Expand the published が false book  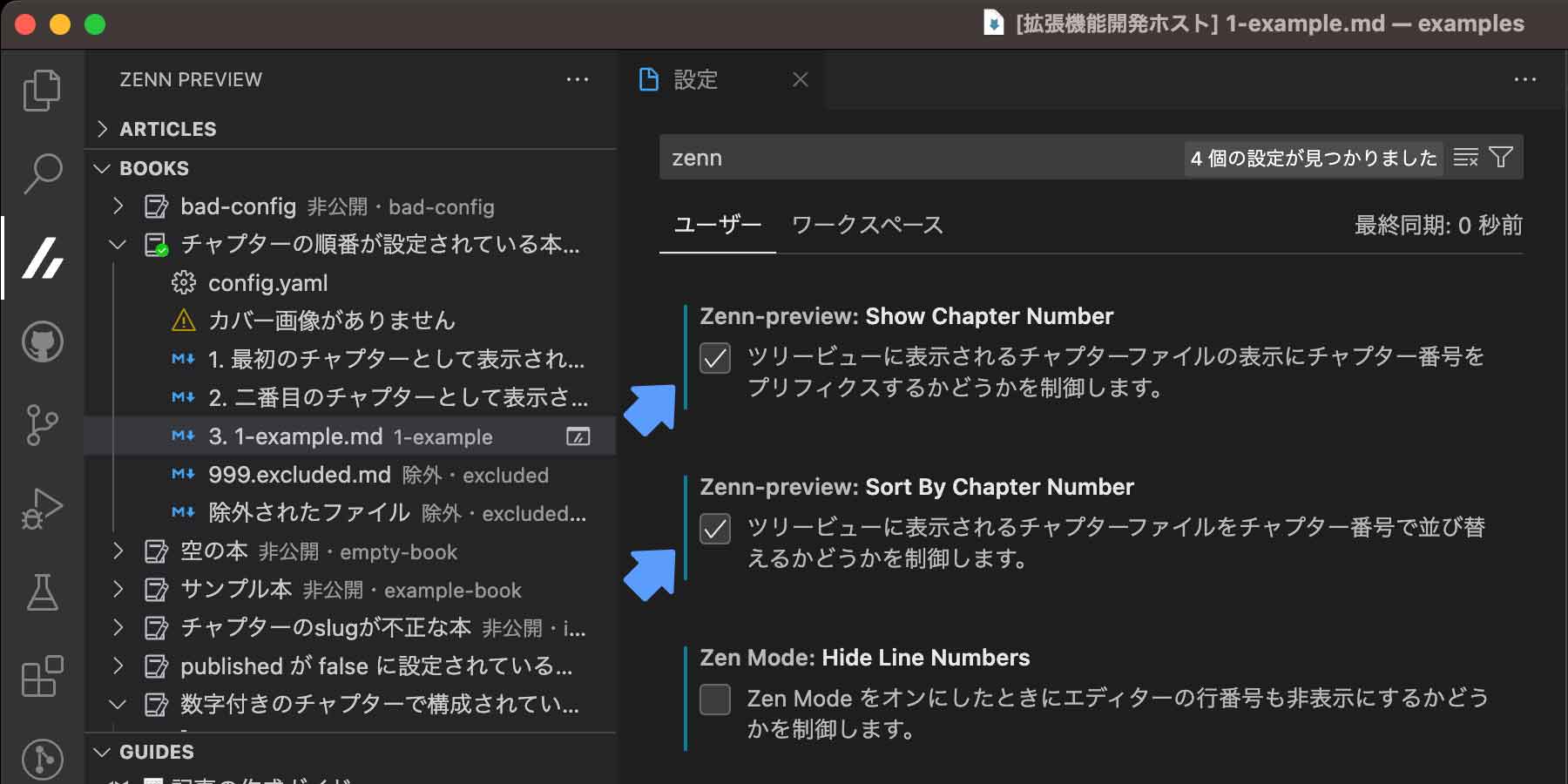118,666
